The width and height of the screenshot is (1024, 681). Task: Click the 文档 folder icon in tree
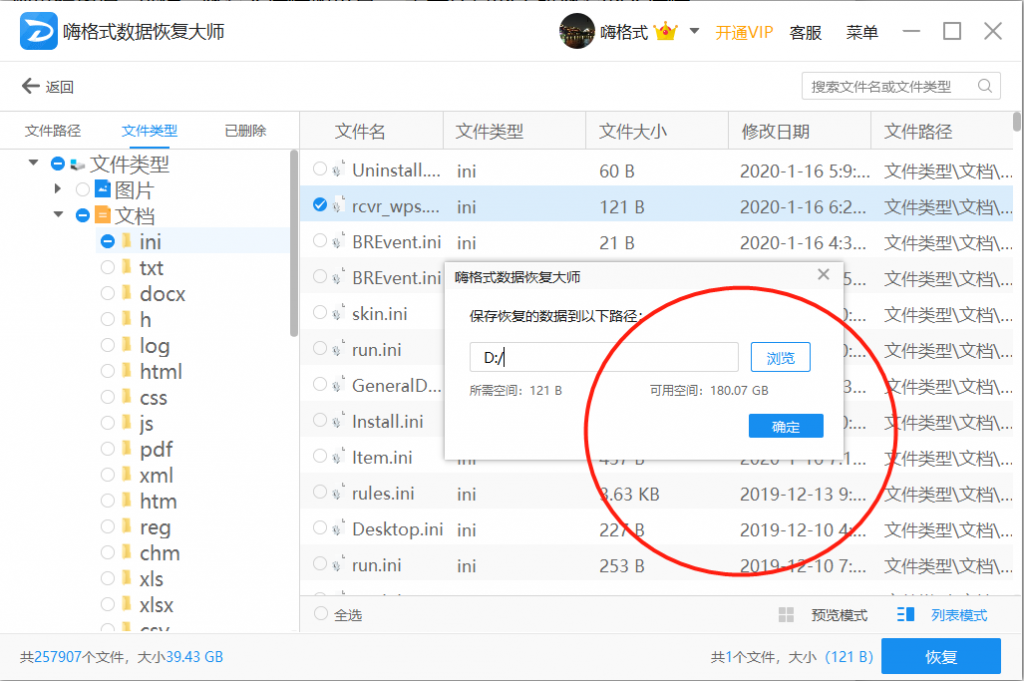[103, 215]
